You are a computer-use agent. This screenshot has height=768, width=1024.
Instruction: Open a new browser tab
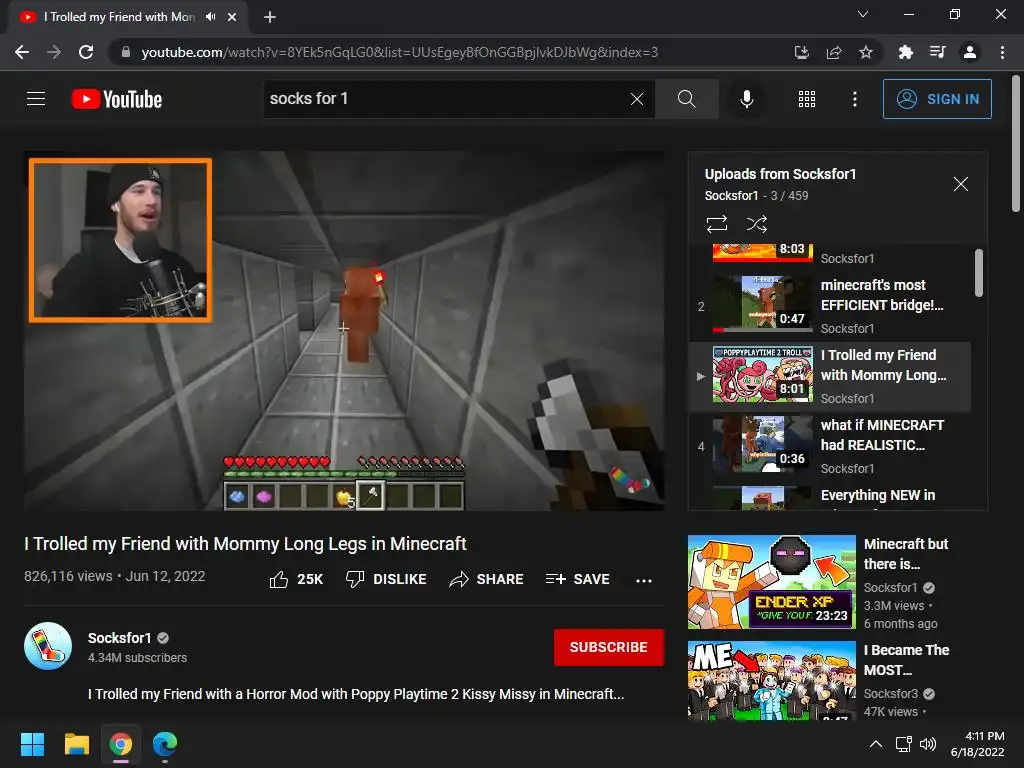(270, 17)
